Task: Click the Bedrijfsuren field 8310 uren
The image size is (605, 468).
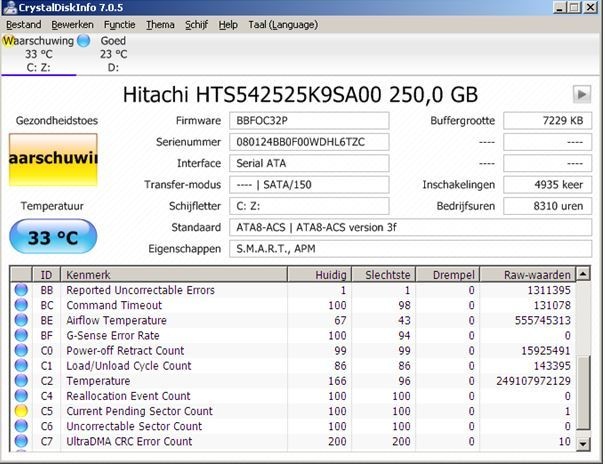Action: 548,206
